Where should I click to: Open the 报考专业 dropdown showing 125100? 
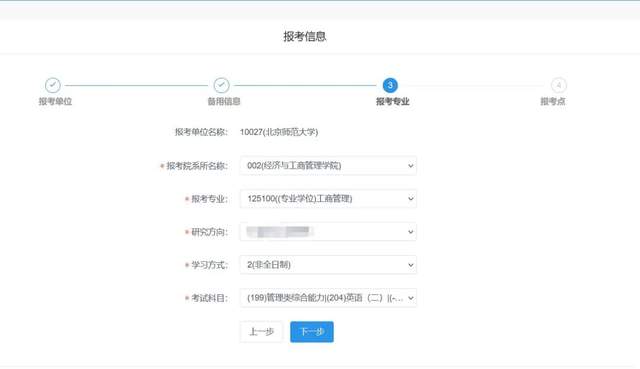click(328, 199)
